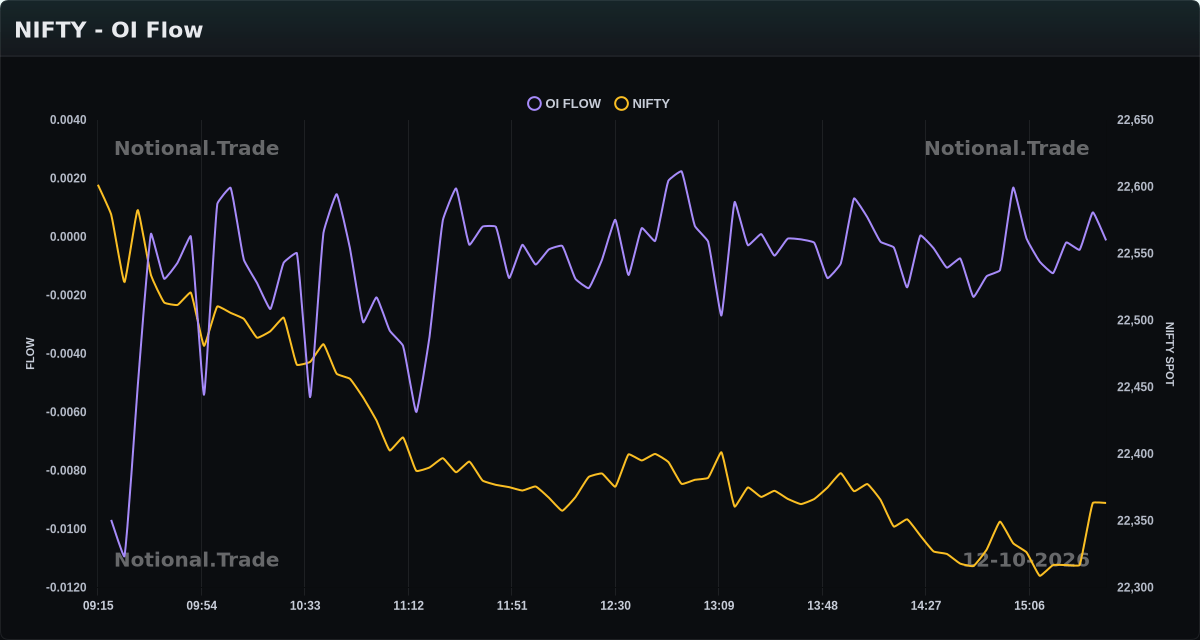
Task: Click the 22,350 spot axis value
Action: tap(1135, 521)
